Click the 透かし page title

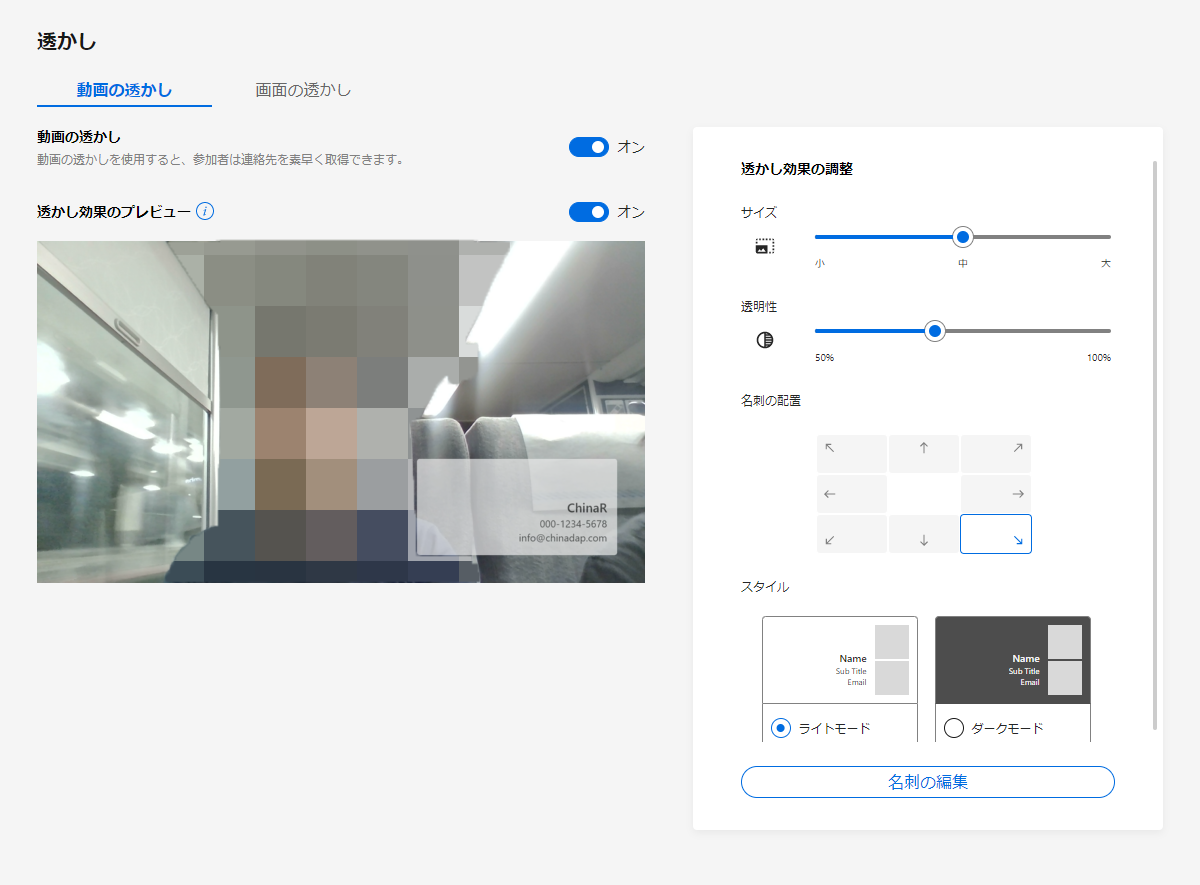(x=66, y=41)
